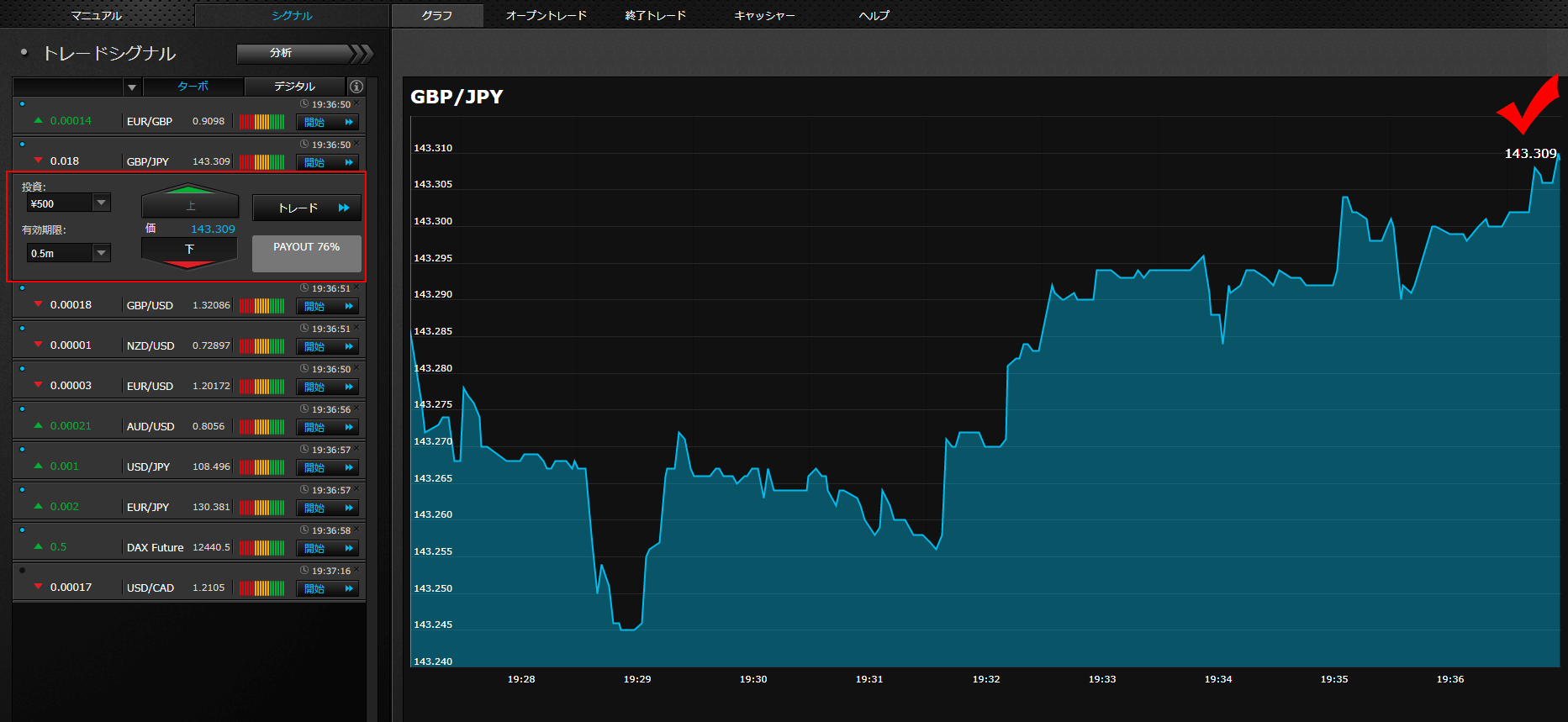Click the green up arrow for DAX Future
This screenshot has height=722, width=1568.
(x=38, y=546)
